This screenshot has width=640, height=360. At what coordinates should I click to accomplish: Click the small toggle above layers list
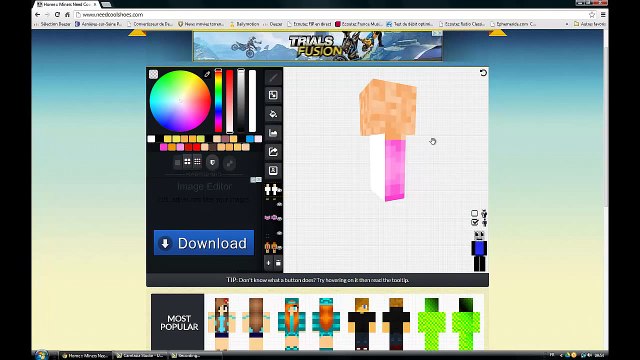click(256, 180)
